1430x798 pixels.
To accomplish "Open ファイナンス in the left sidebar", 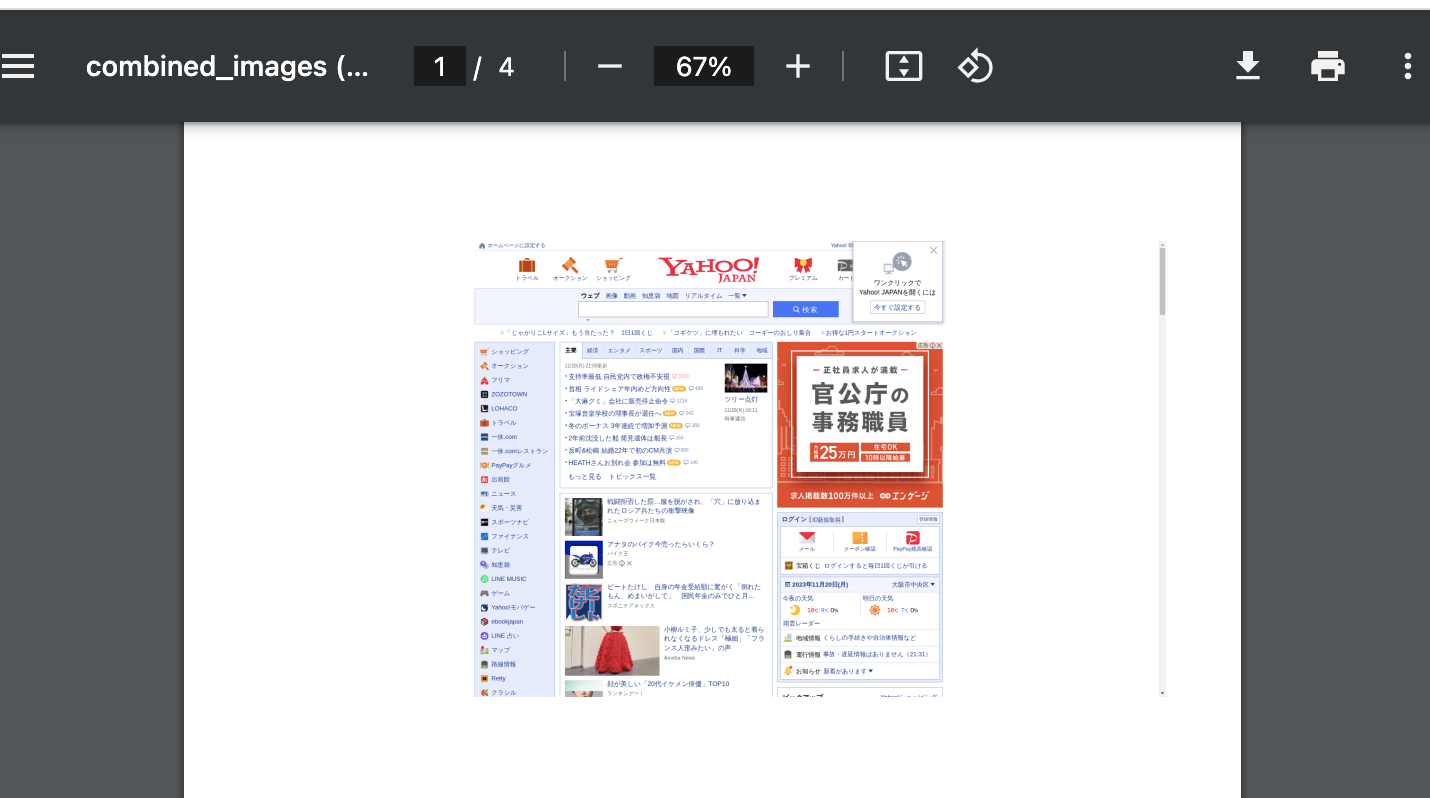I will (509, 536).
